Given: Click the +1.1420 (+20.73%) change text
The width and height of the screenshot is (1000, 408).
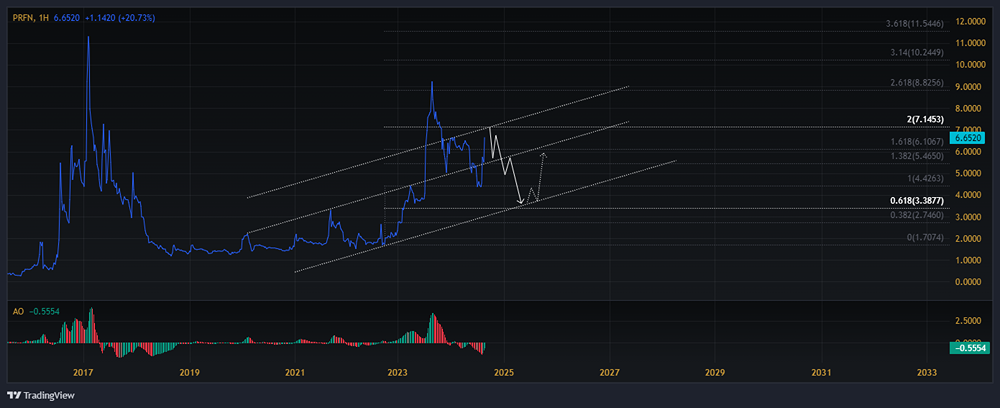Looking at the screenshot, I should tap(120, 18).
